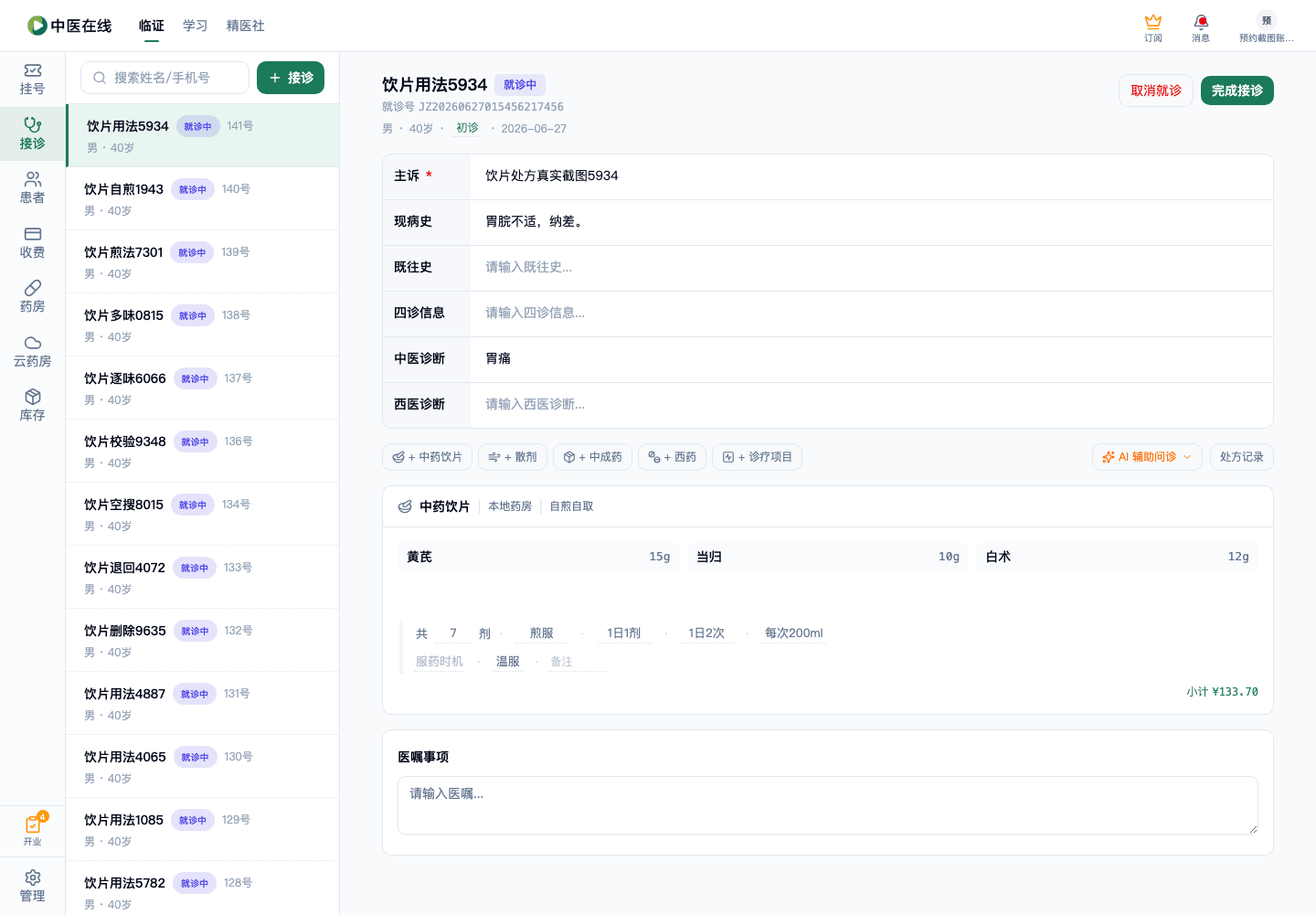Open the 收费 billing sidebar icon
Viewport: 1316px width, 915px height.
pos(32,242)
